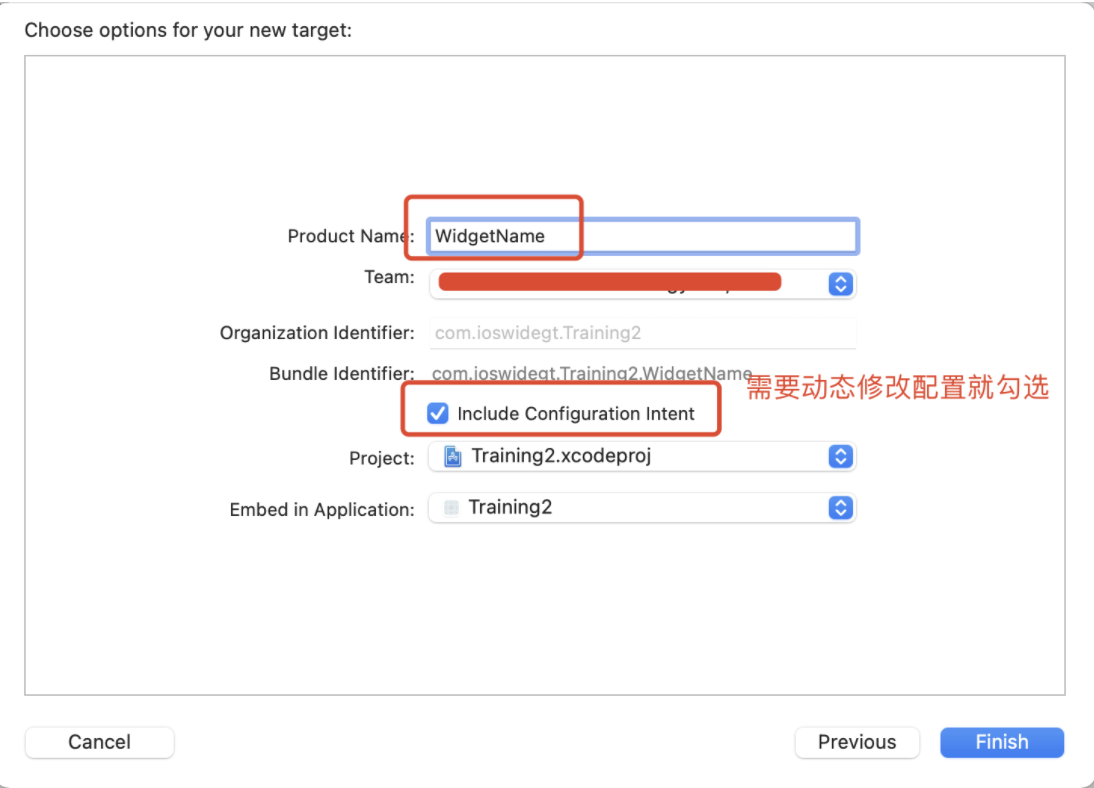This screenshot has height=788, width=1094.
Task: Uncheck Include Configuration Intent checkbox
Action: tap(437, 413)
